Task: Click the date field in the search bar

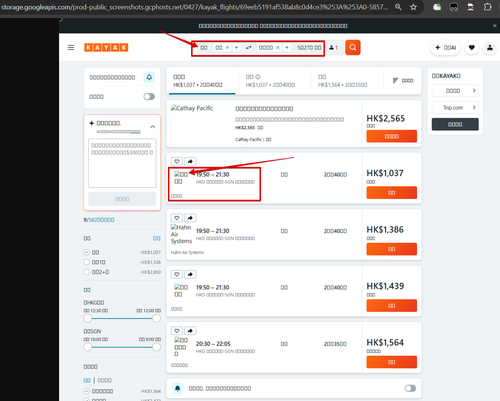Action: pyautogui.click(x=309, y=48)
